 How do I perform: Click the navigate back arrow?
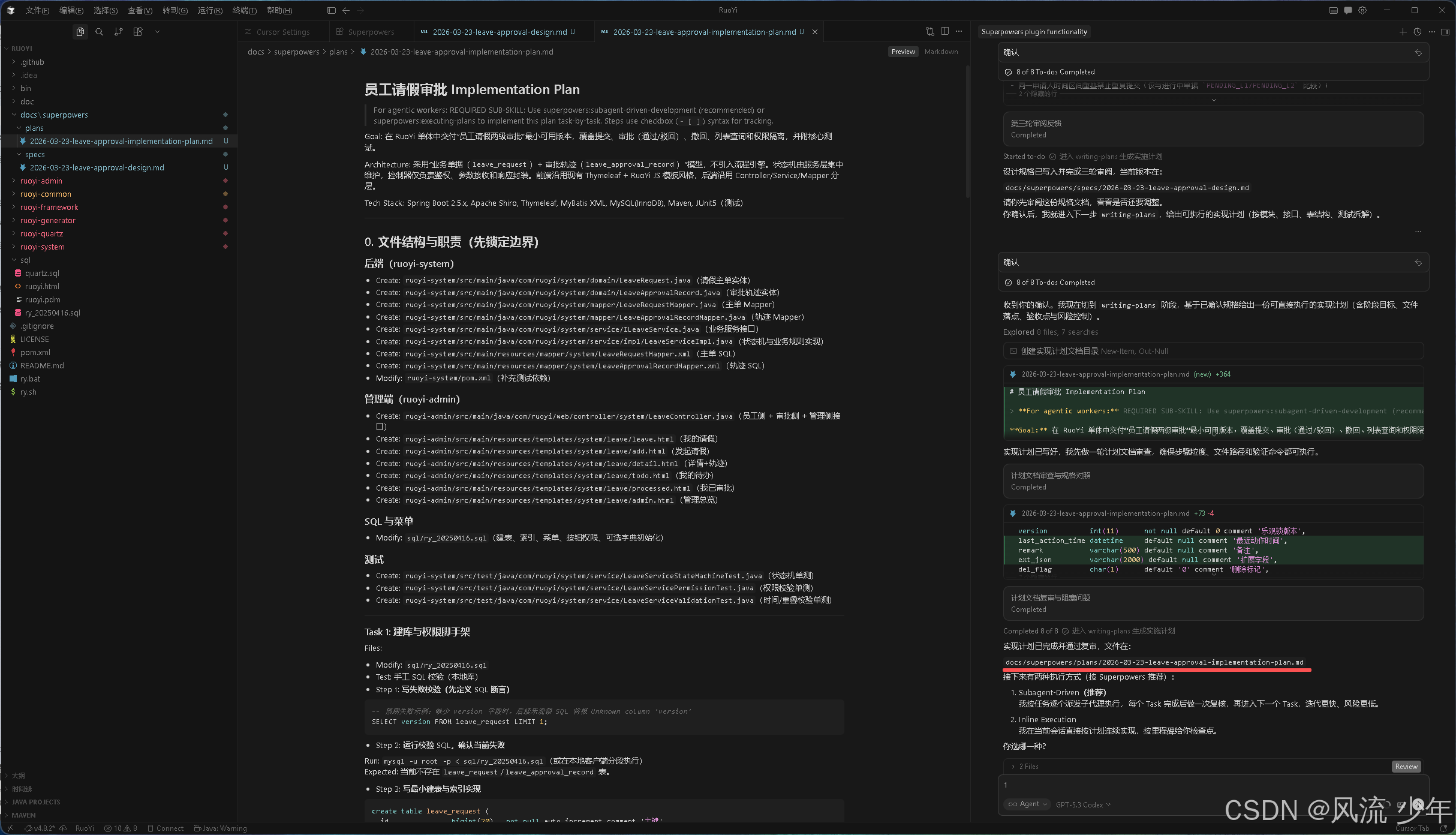(x=346, y=10)
